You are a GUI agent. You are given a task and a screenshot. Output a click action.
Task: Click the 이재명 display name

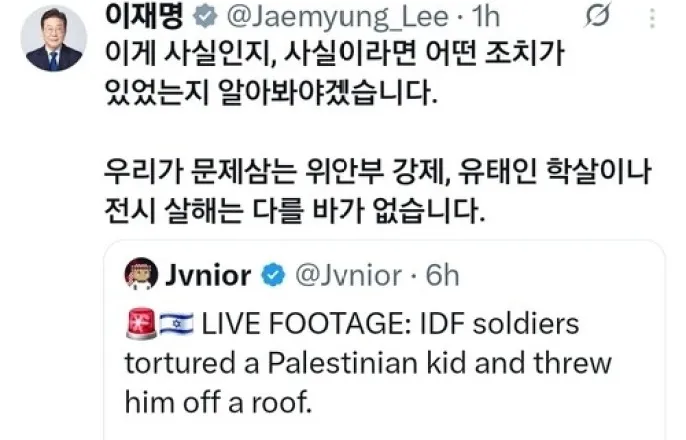click(x=144, y=16)
